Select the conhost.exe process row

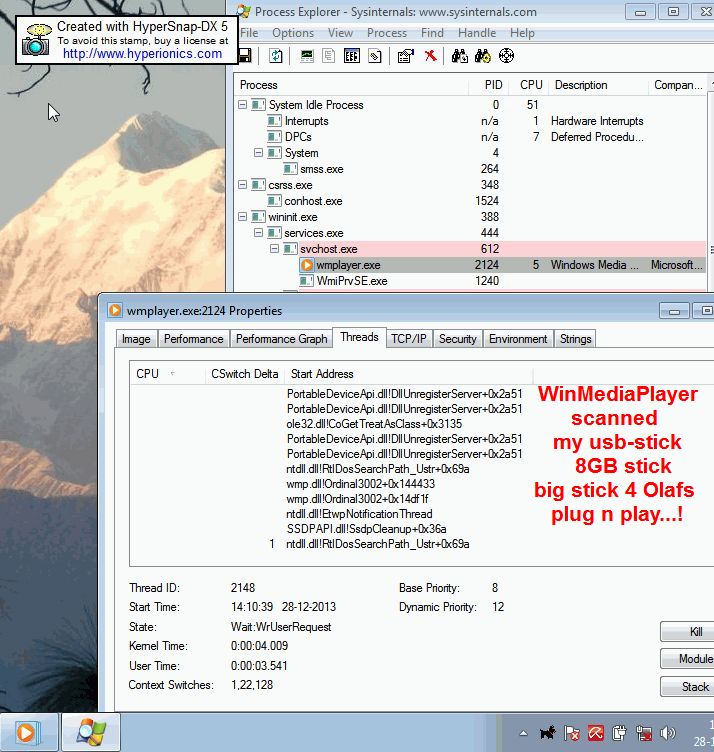471,200
